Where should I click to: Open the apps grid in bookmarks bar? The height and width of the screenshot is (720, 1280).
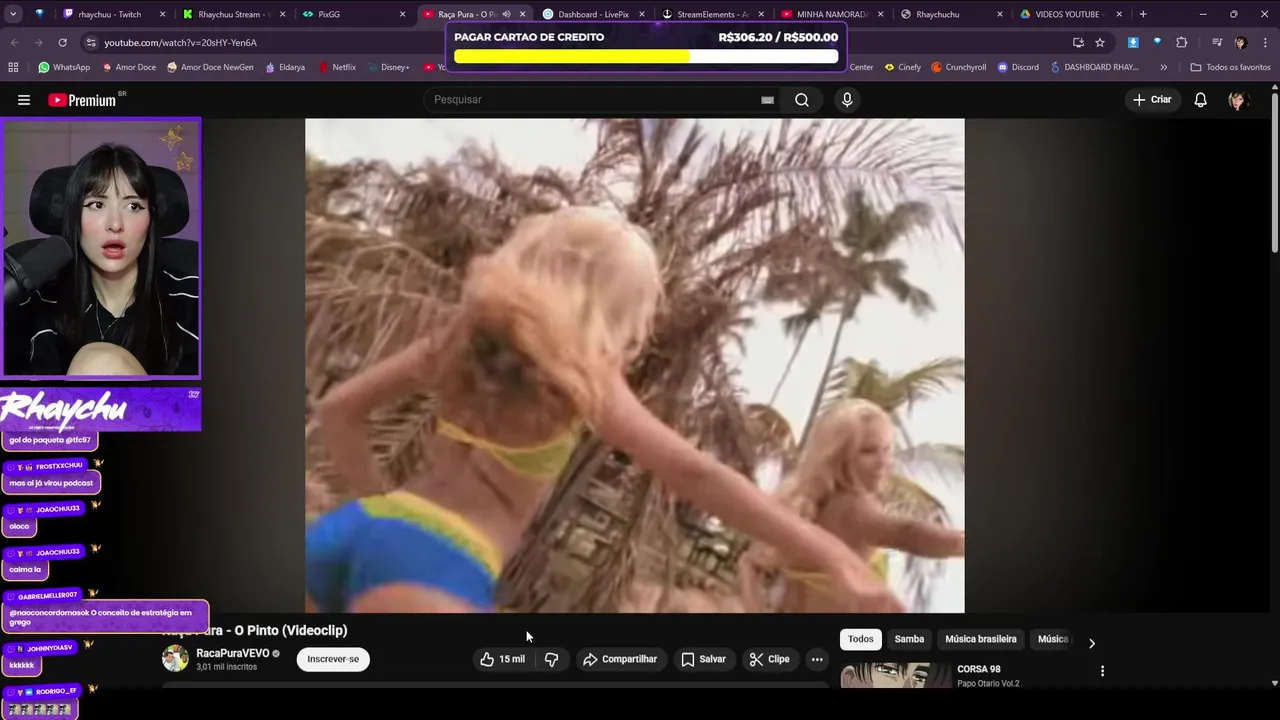(13, 67)
